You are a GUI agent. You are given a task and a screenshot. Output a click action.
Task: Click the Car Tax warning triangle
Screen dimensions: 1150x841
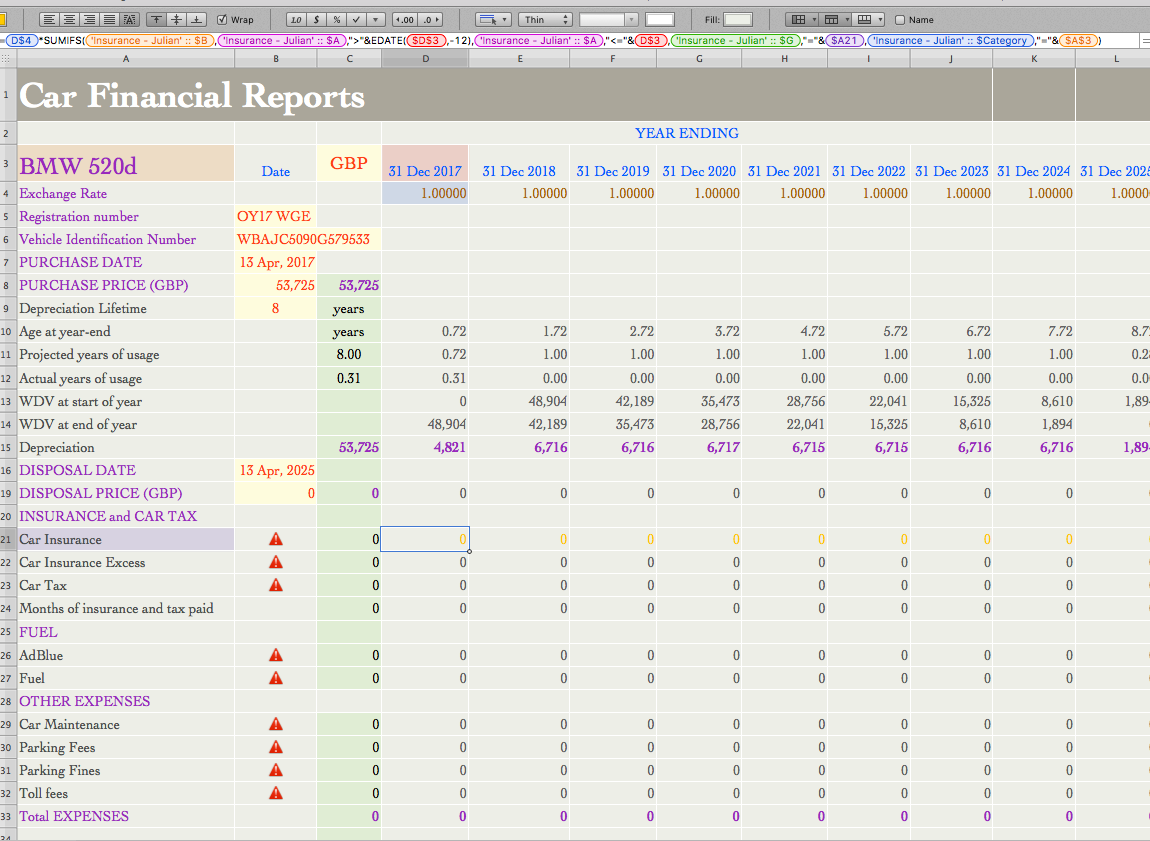[x=276, y=585]
